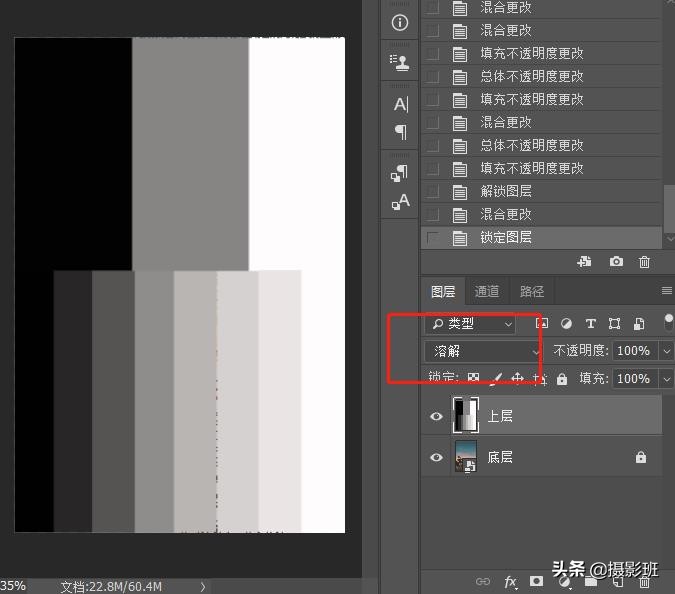Open the Info panel icon
Image resolution: width=675 pixels, height=594 pixels.
400,22
